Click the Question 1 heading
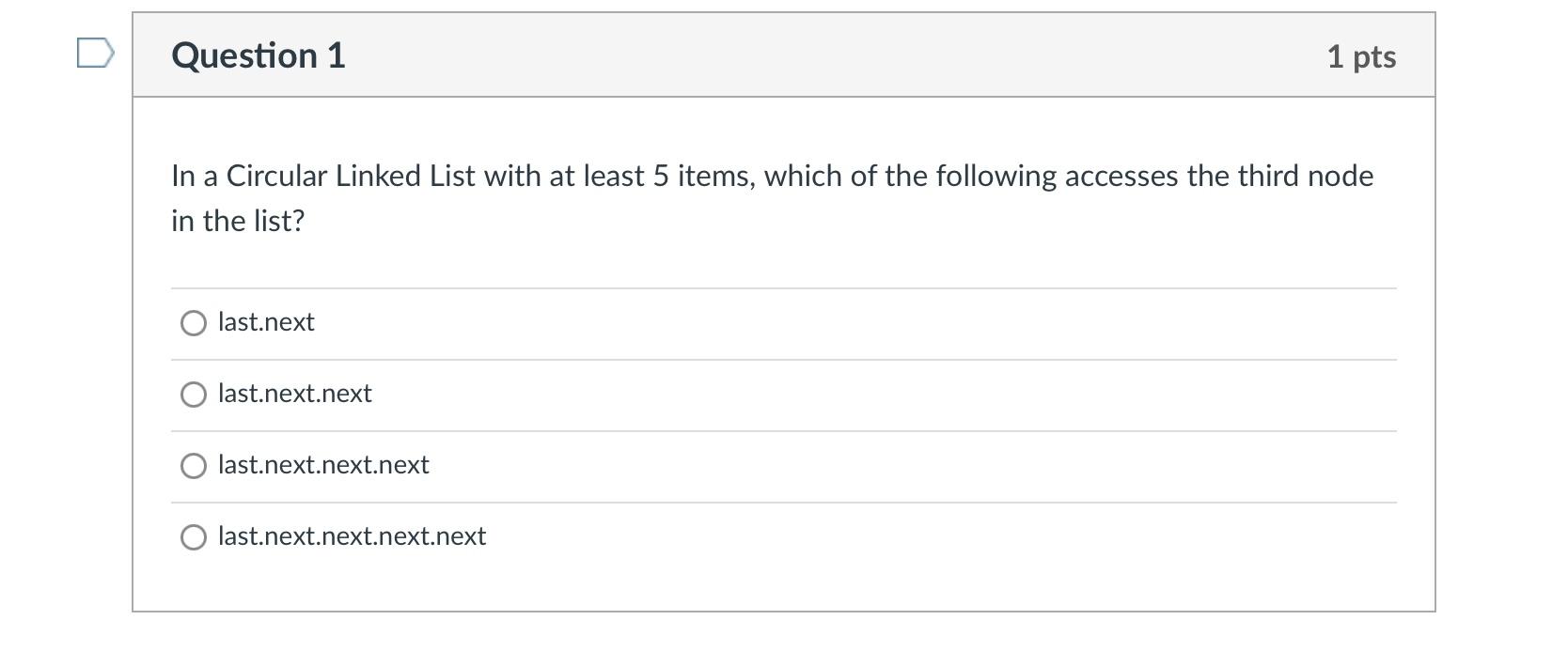This screenshot has height=651, width=1568. pyautogui.click(x=259, y=55)
